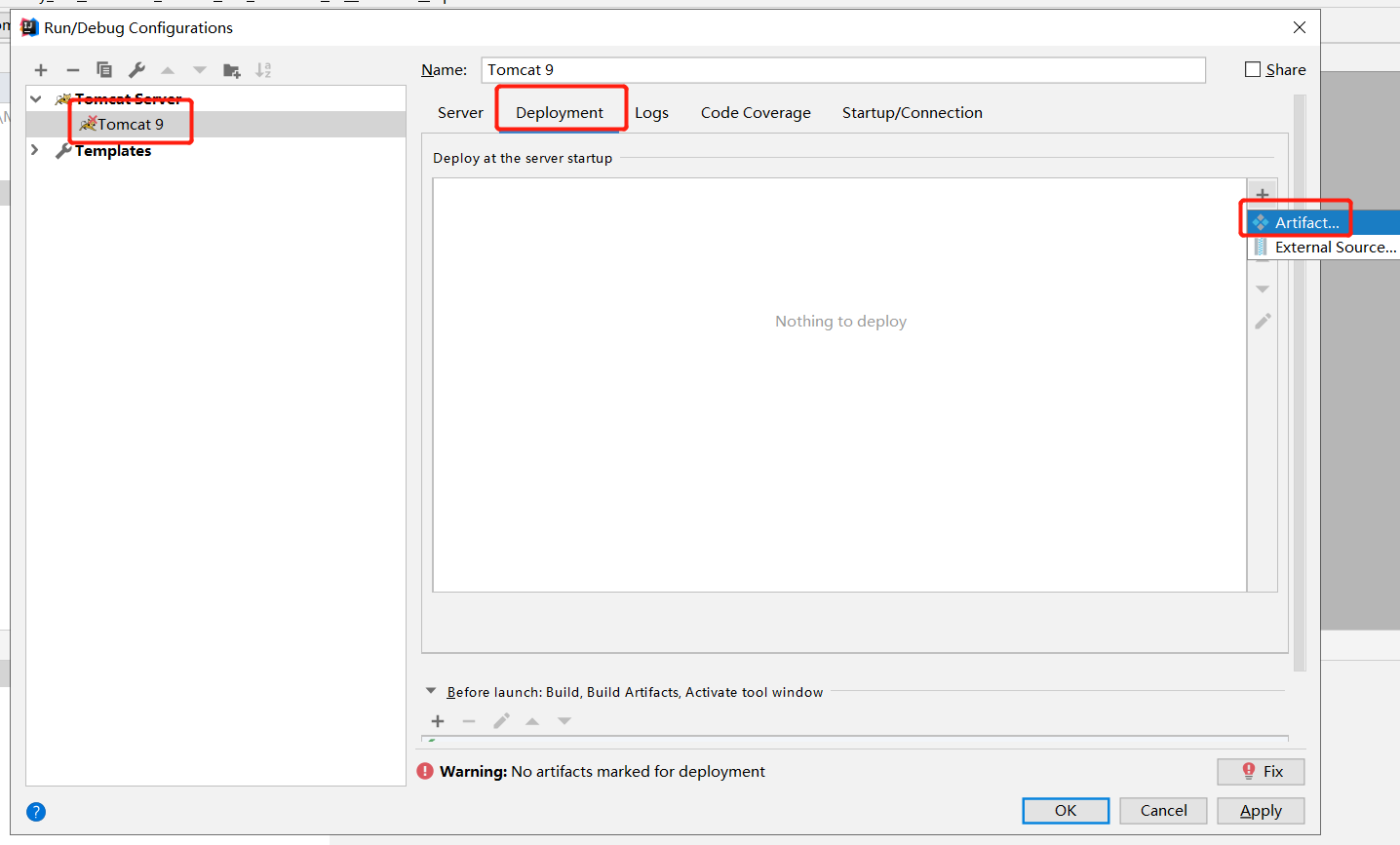Collapse the Before launch section
Image resolution: width=1400 pixels, height=845 pixels.
pos(431,691)
